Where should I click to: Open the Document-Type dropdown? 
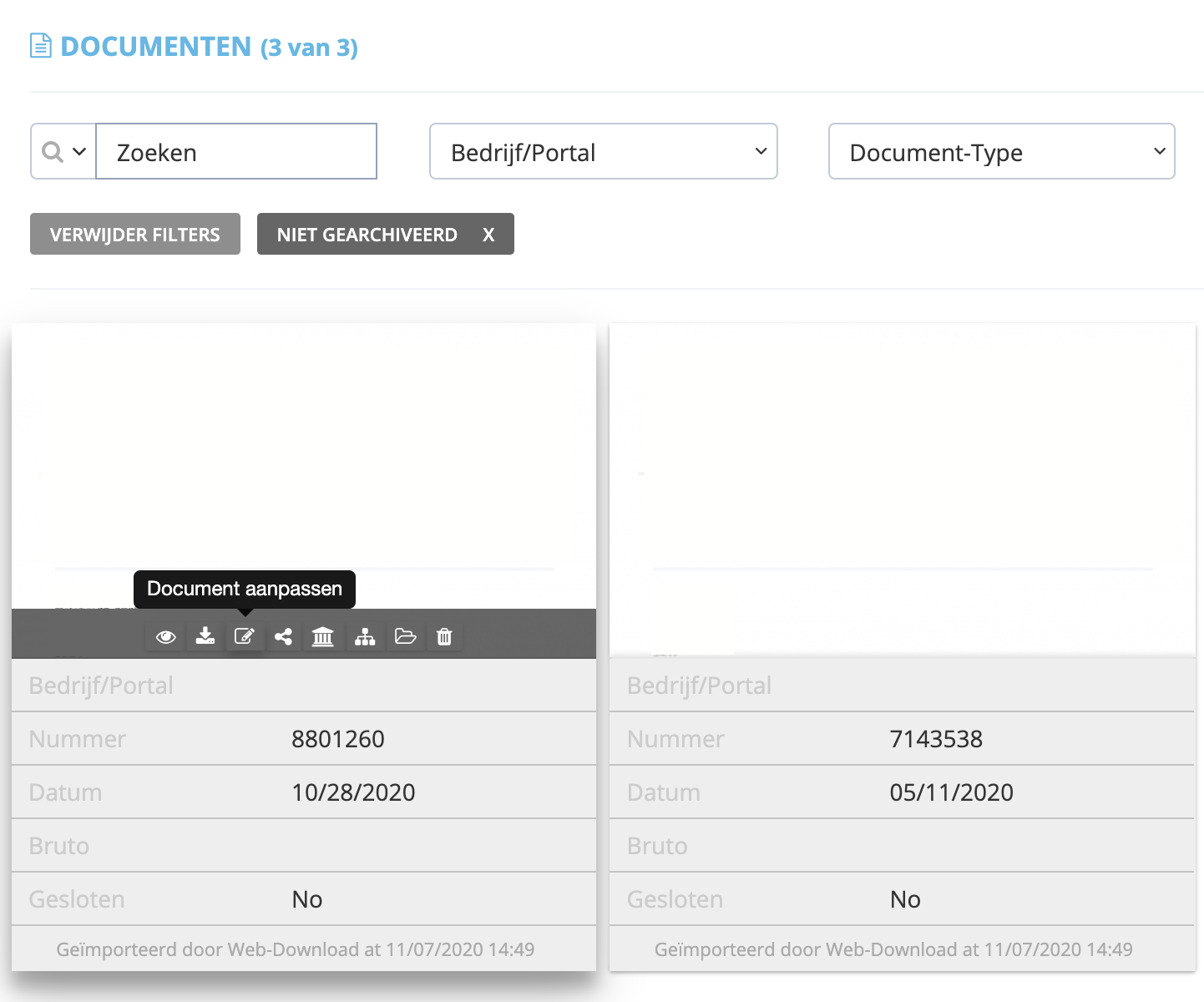[x=1002, y=151]
